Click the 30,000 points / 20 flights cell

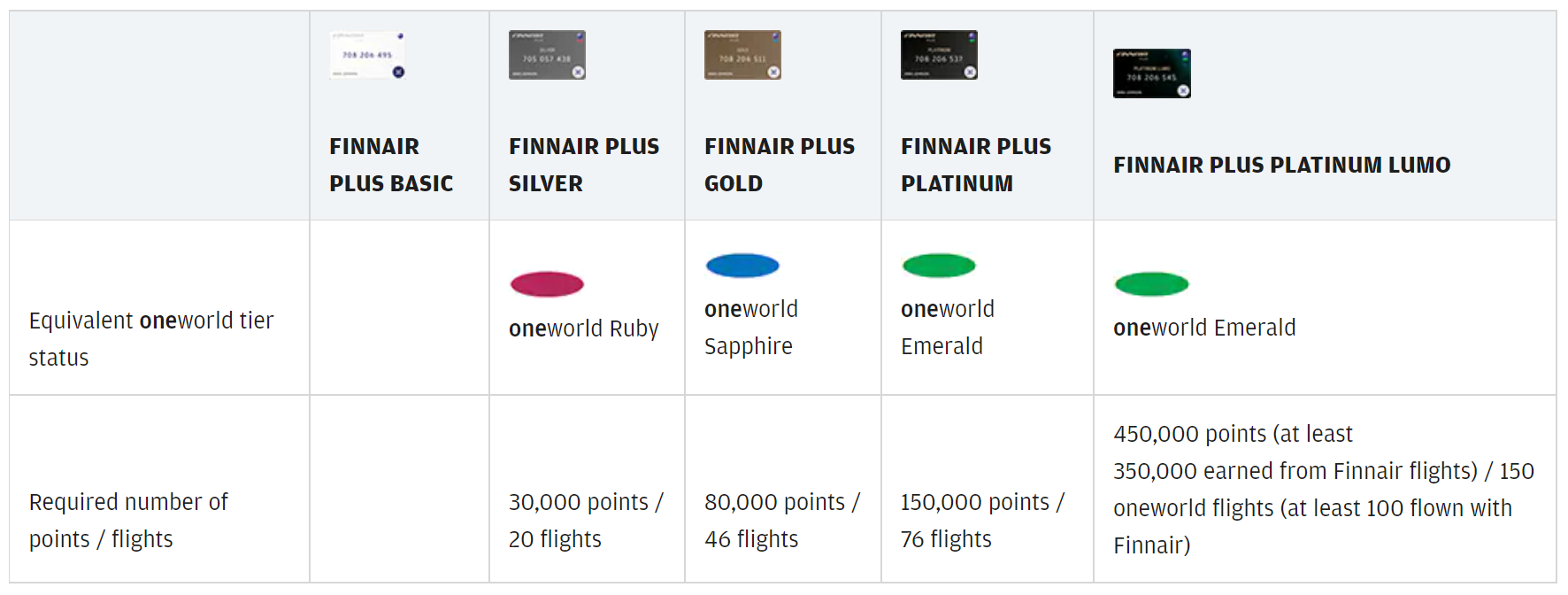(586, 521)
